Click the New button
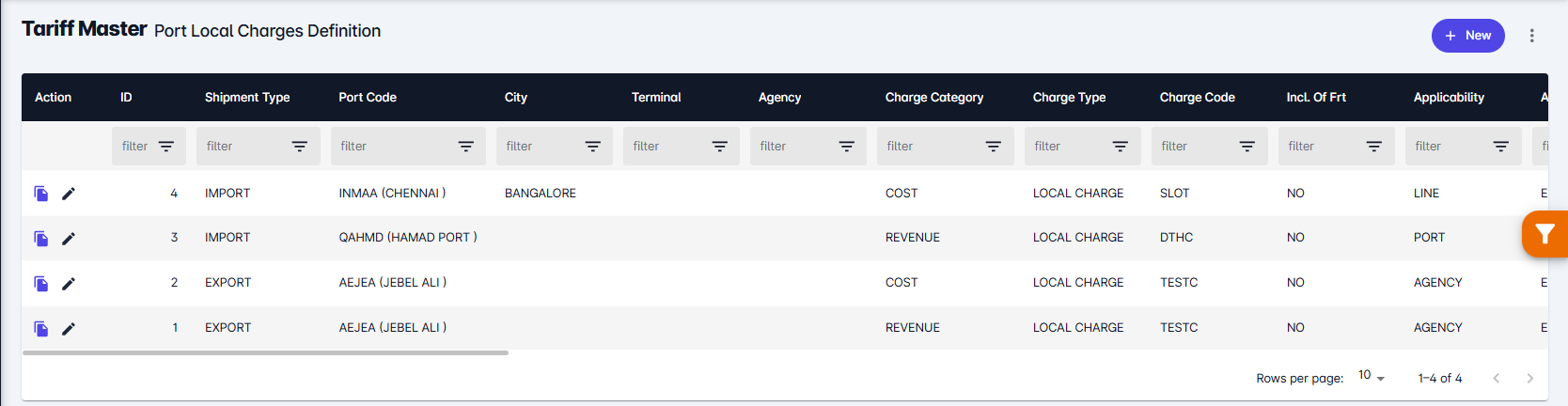Screen dimensions: 1568x406 [1467, 36]
